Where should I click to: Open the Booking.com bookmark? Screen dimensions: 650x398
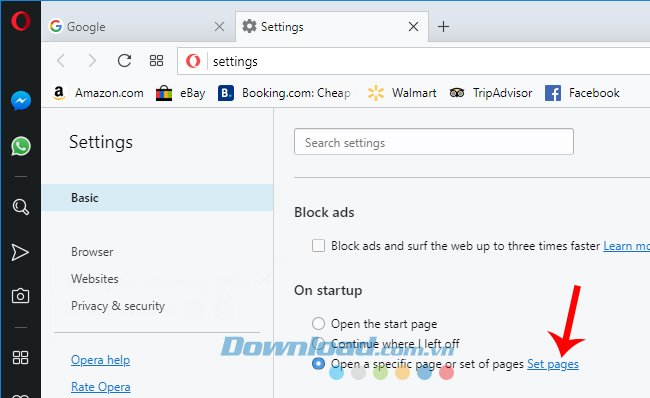click(x=284, y=93)
